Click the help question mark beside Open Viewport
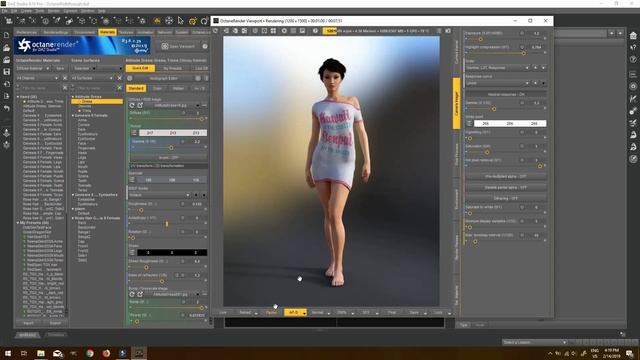 [x=205, y=47]
